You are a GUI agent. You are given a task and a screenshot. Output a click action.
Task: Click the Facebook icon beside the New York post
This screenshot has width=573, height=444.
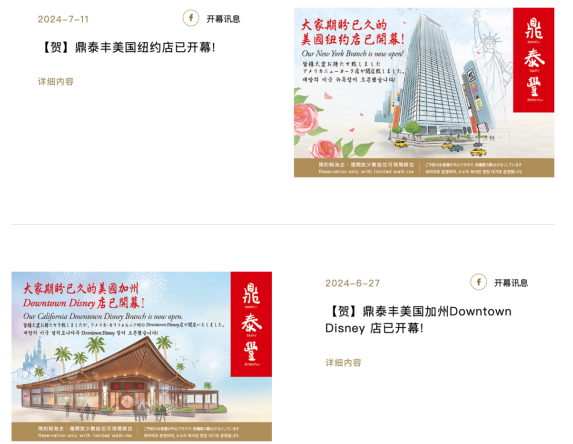point(191,18)
